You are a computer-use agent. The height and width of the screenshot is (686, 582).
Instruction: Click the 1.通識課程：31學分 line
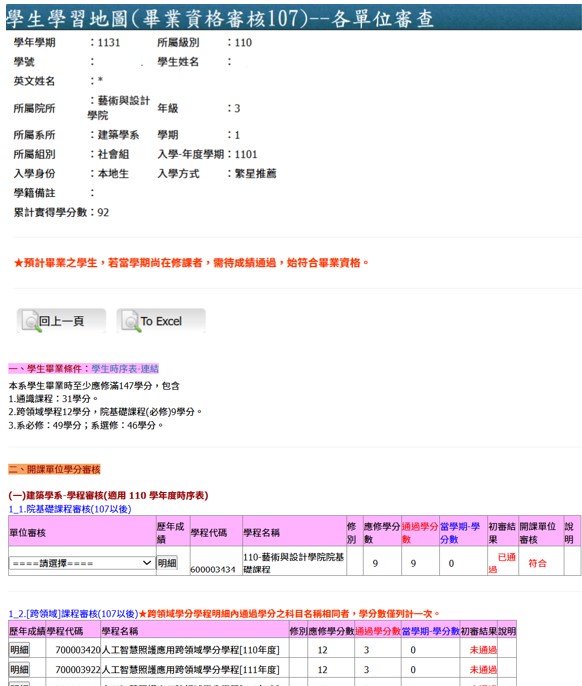pyautogui.click(x=53, y=399)
